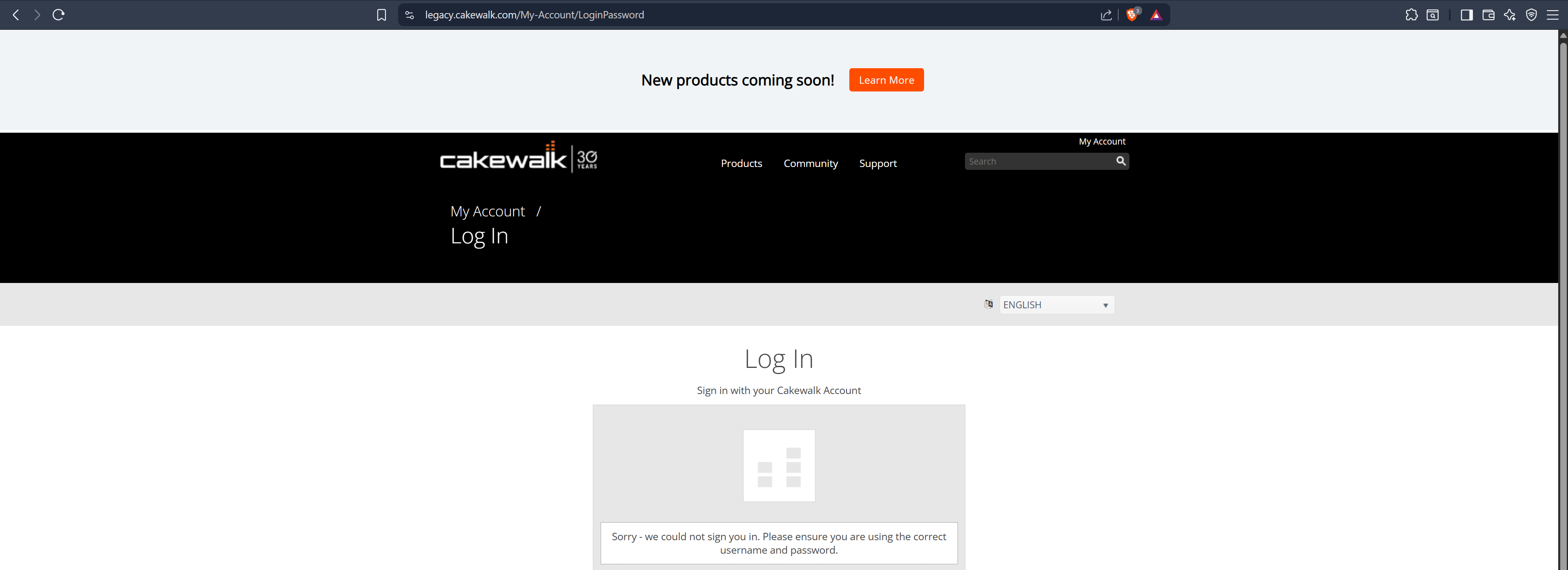Click 'Log In' title in black header
Viewport: 1568px width, 570px height.
(479, 236)
